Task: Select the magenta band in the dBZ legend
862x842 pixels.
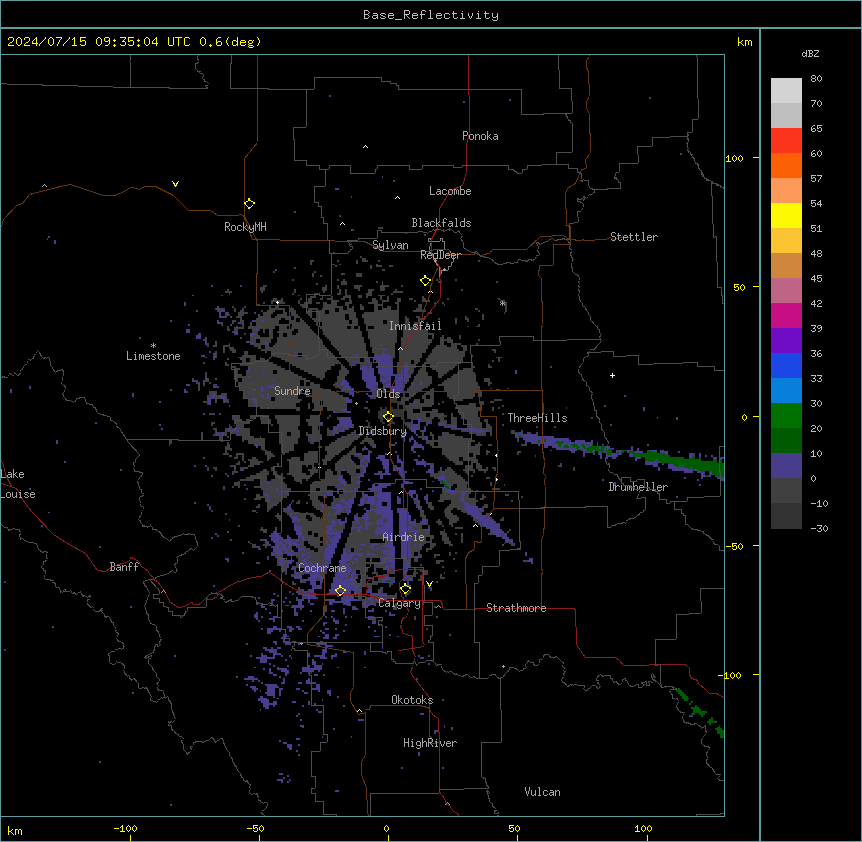Action: [786, 316]
